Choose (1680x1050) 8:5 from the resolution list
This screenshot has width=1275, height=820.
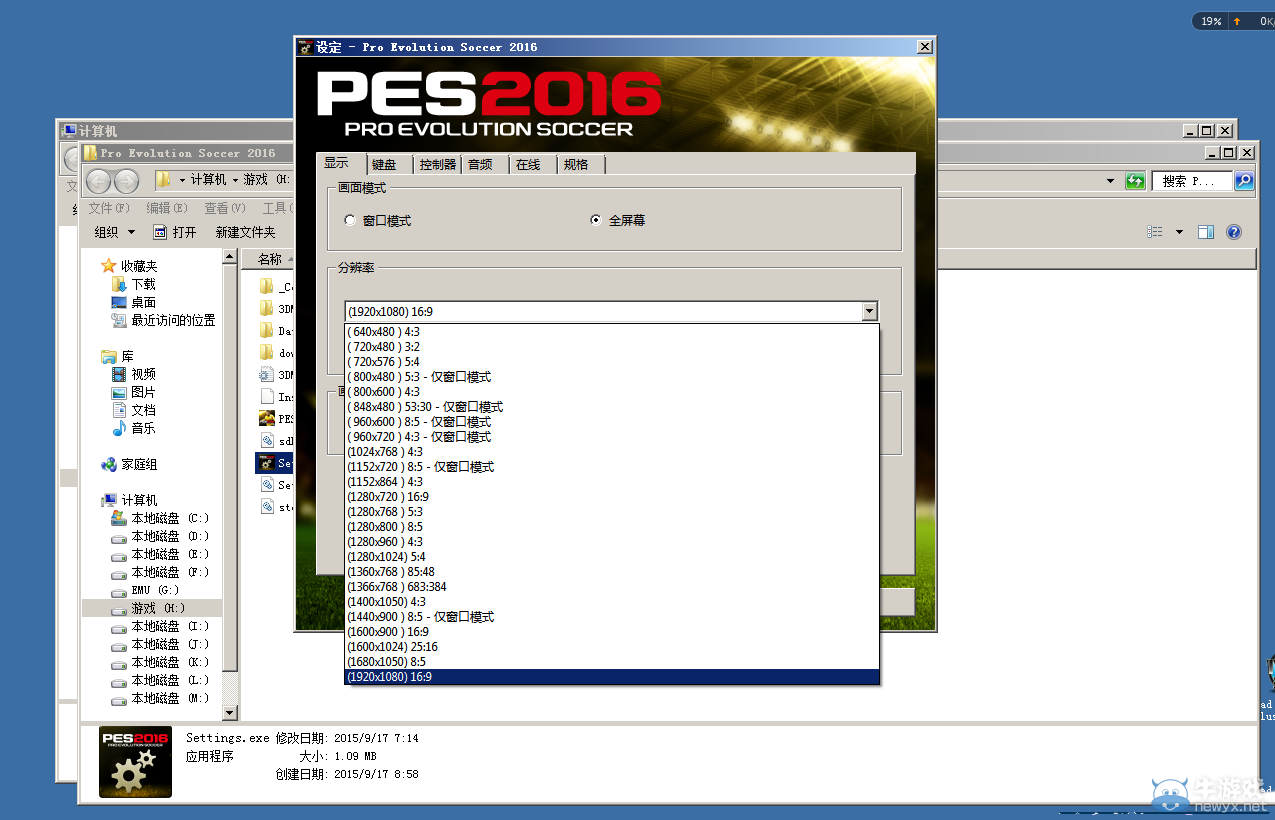[611, 662]
